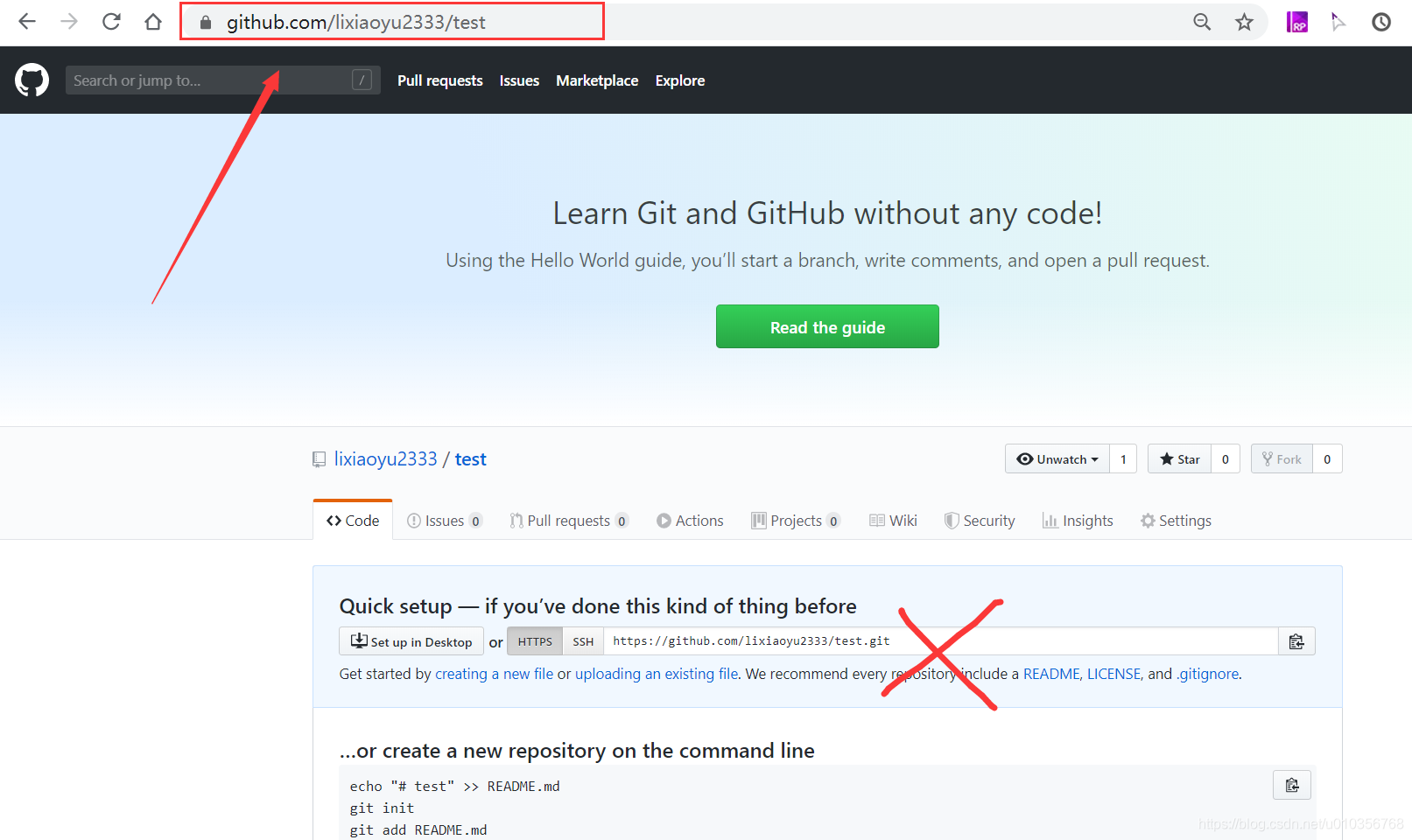1412x840 pixels.
Task: Open the Pull requests repository tab
Action: tap(569, 521)
